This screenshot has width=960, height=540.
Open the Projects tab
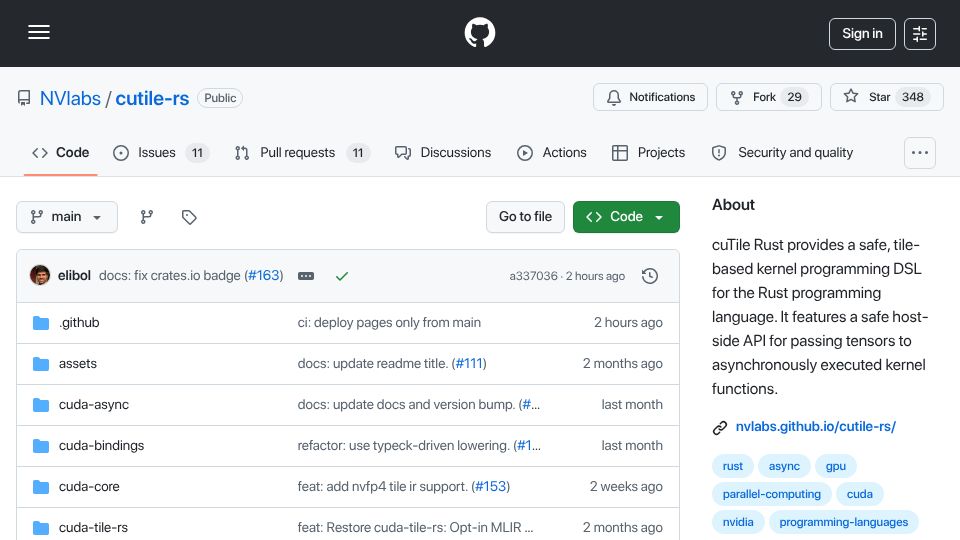(648, 152)
